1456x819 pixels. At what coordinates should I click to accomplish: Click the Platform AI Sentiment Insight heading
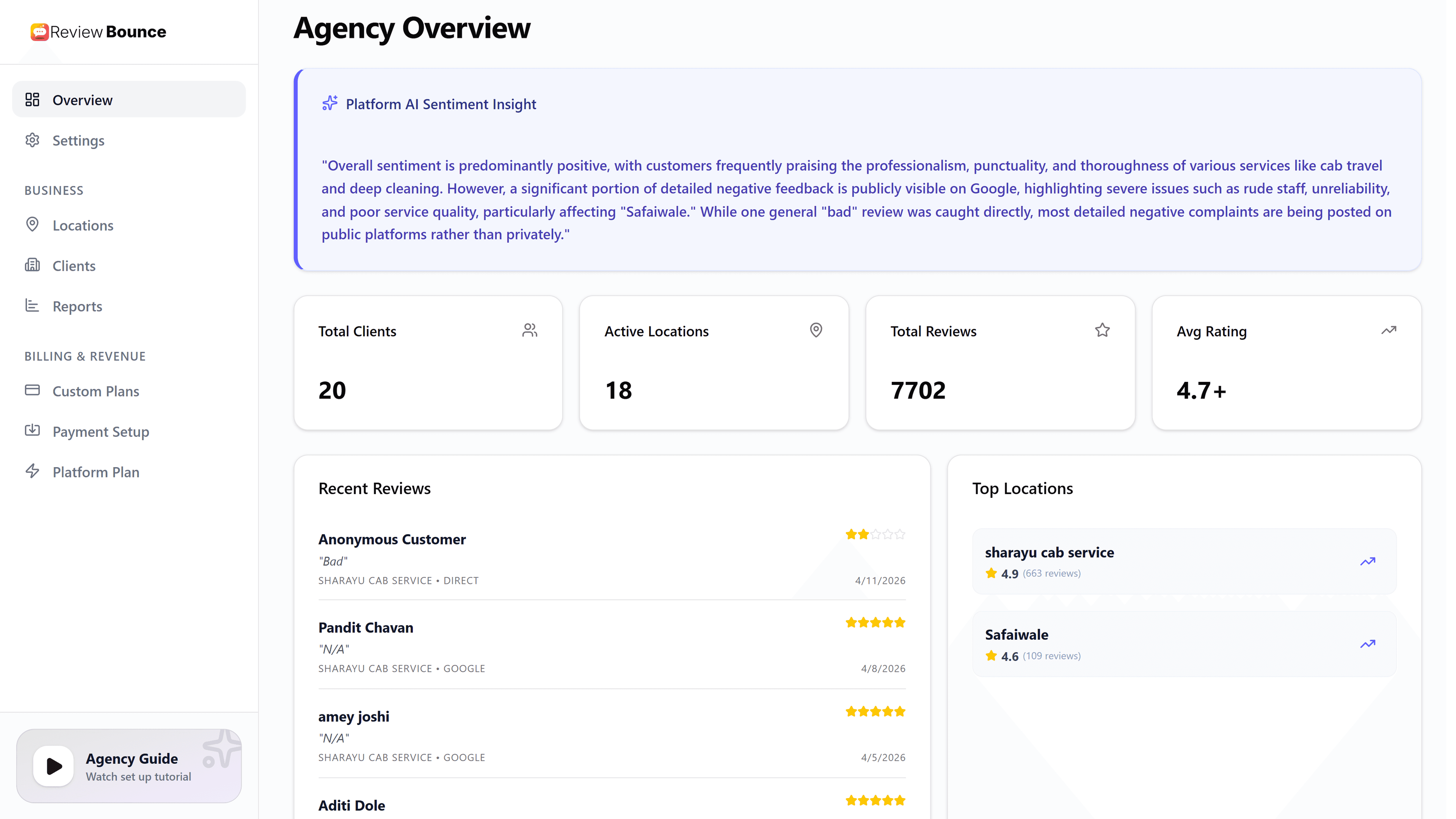click(441, 104)
